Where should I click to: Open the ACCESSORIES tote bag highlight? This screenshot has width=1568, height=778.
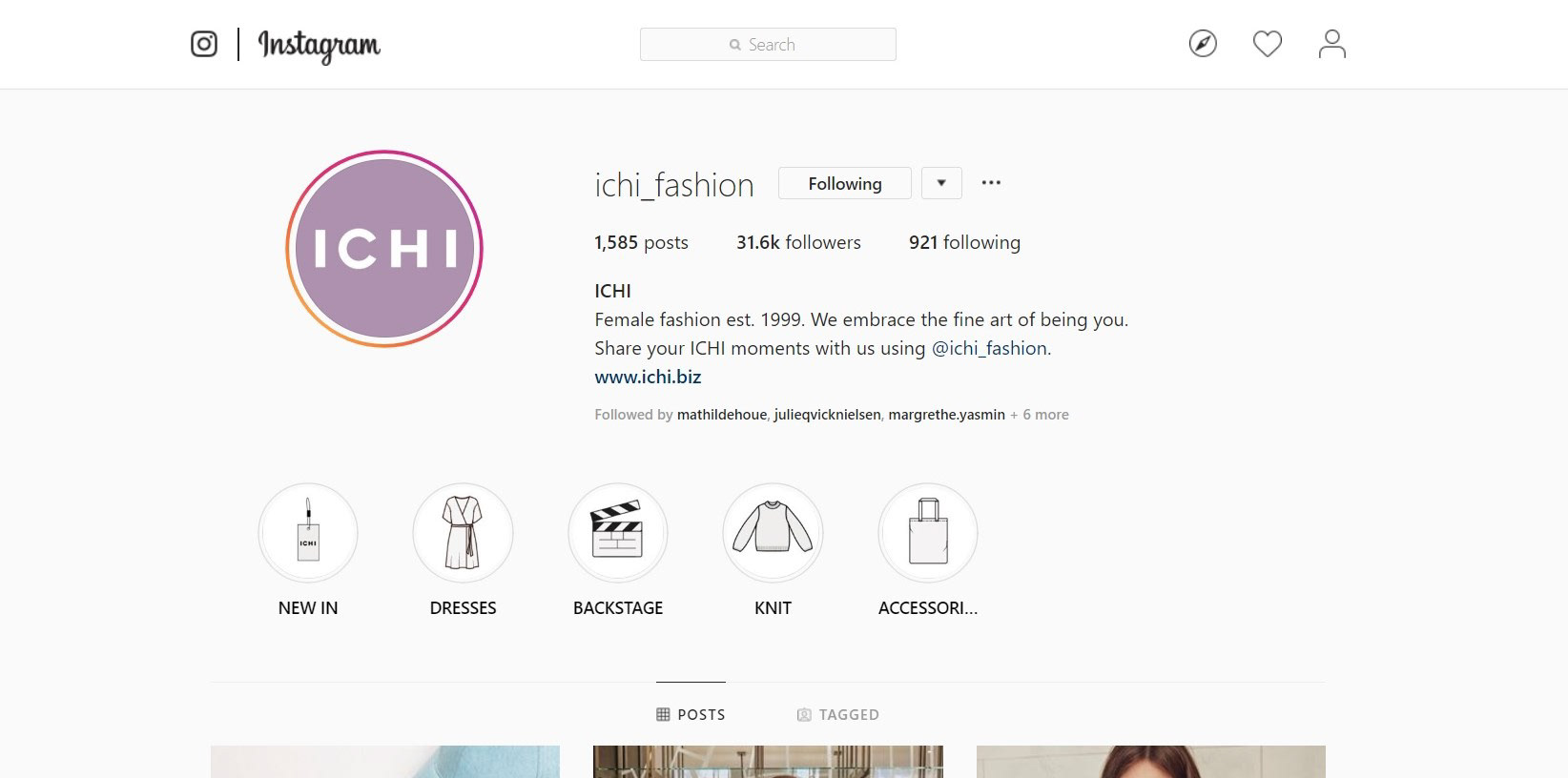point(928,533)
